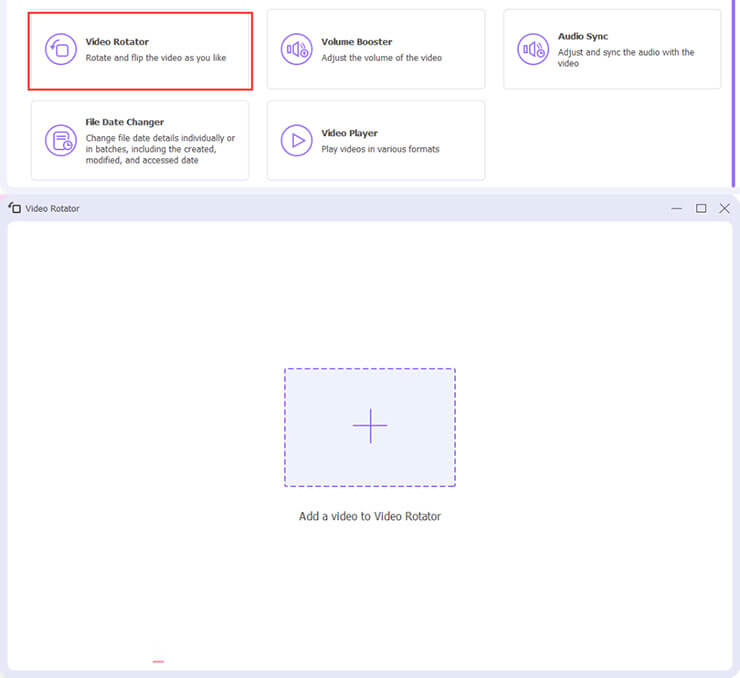Image resolution: width=740 pixels, height=678 pixels.
Task: Click the plus icon to add video
Action: tap(370, 426)
